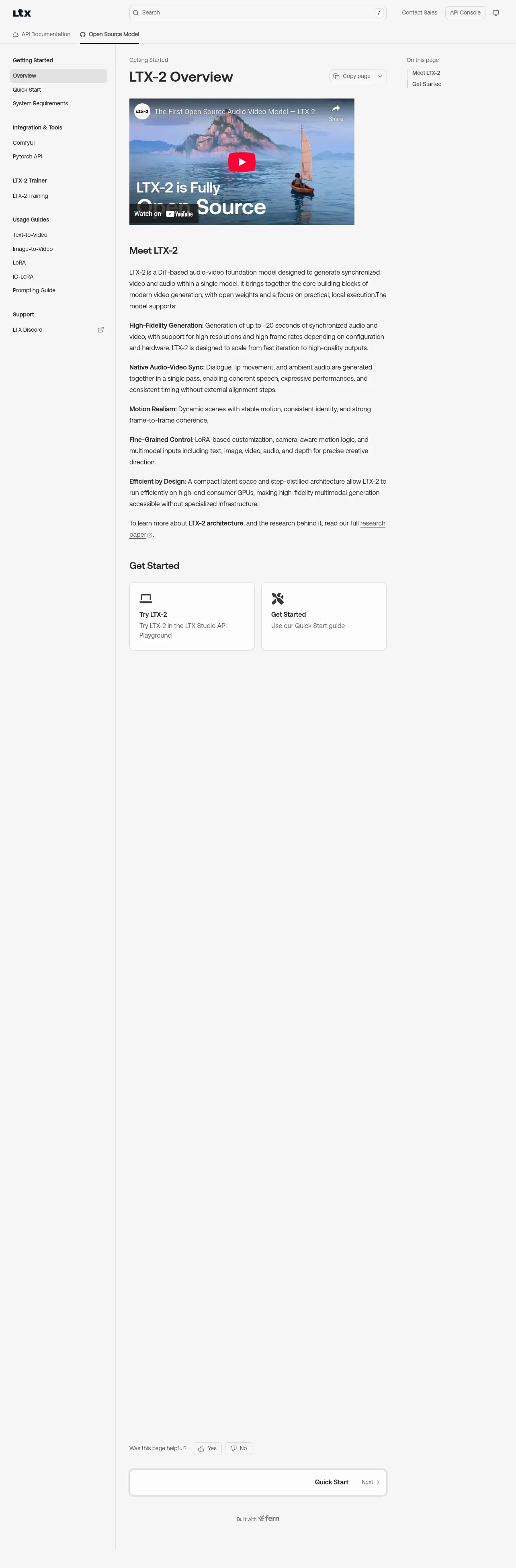Select the Open Source Model tab
Screen dimensions: 516x1568
[x=110, y=35]
